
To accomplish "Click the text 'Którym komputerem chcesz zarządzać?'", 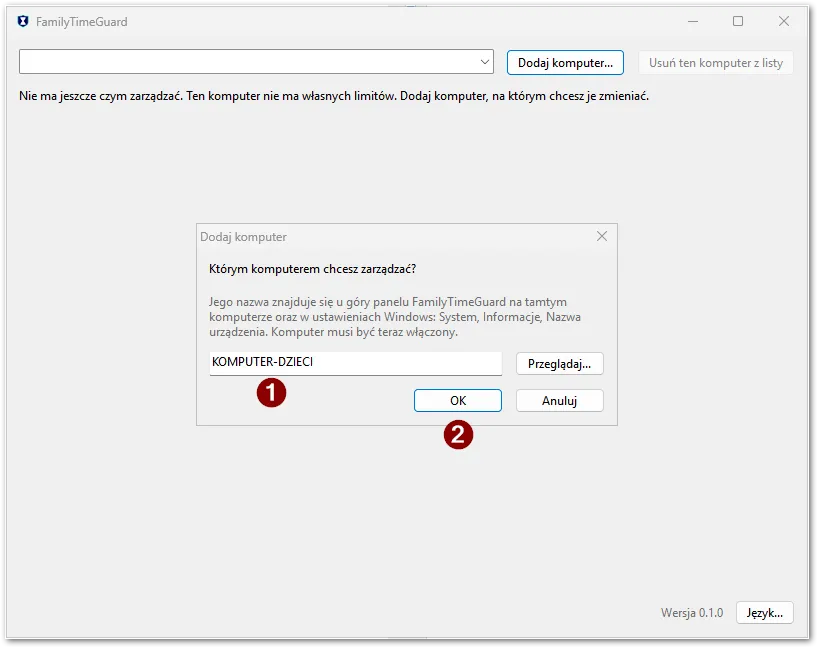I will point(312,269).
